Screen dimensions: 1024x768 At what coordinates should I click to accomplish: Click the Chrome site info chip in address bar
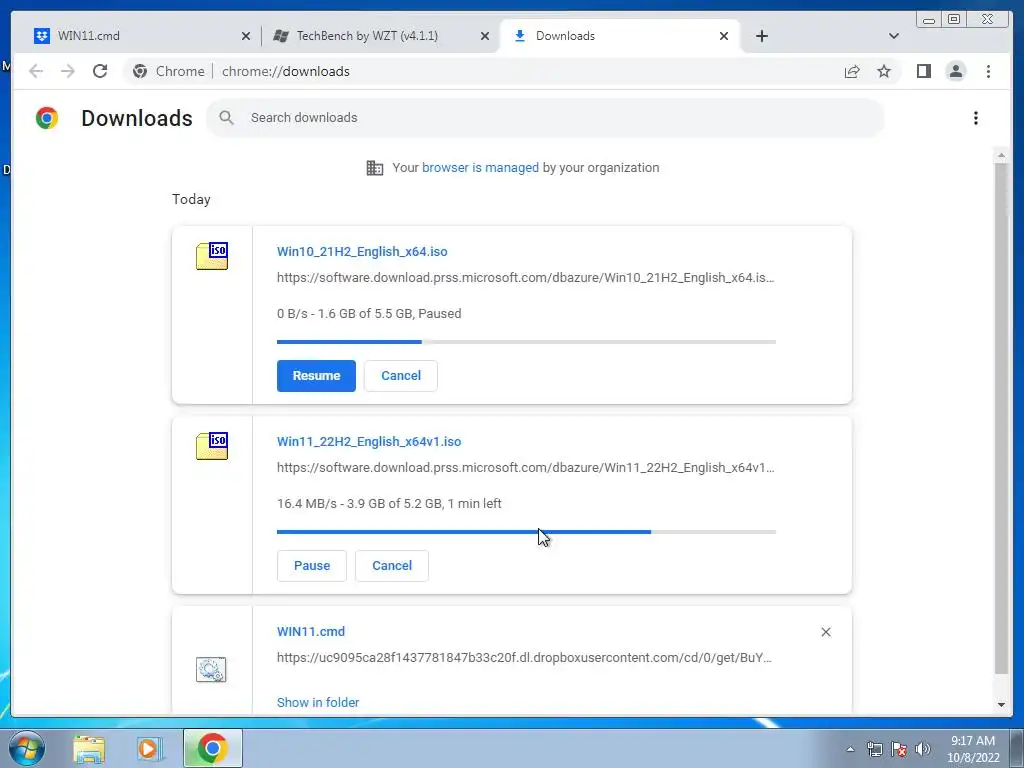click(168, 71)
